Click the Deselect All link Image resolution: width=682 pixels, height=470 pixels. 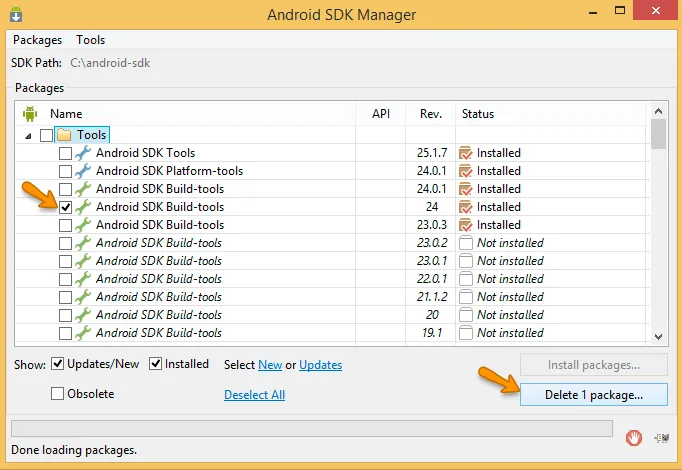pos(254,395)
